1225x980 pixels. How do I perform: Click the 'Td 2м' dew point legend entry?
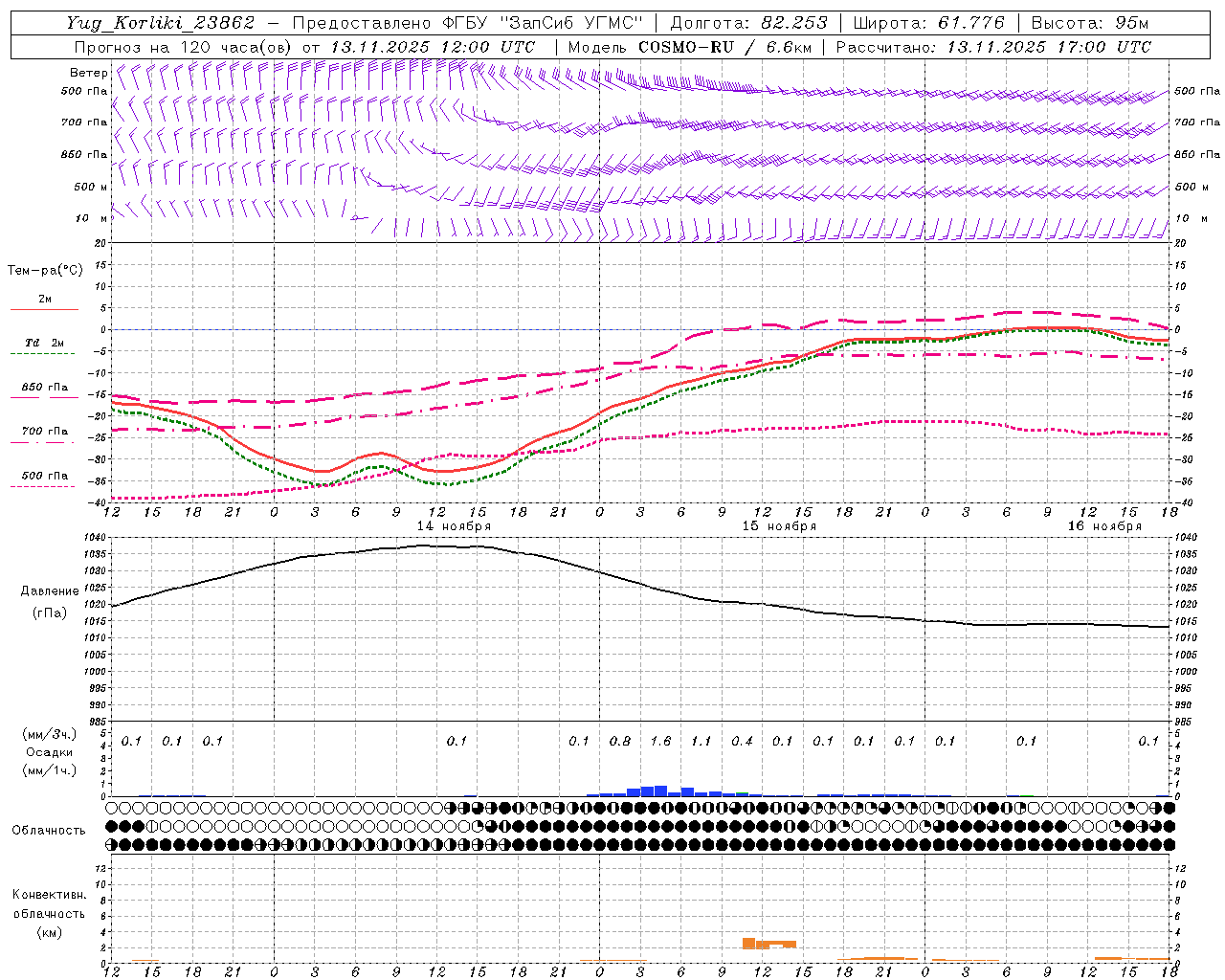pos(44,343)
